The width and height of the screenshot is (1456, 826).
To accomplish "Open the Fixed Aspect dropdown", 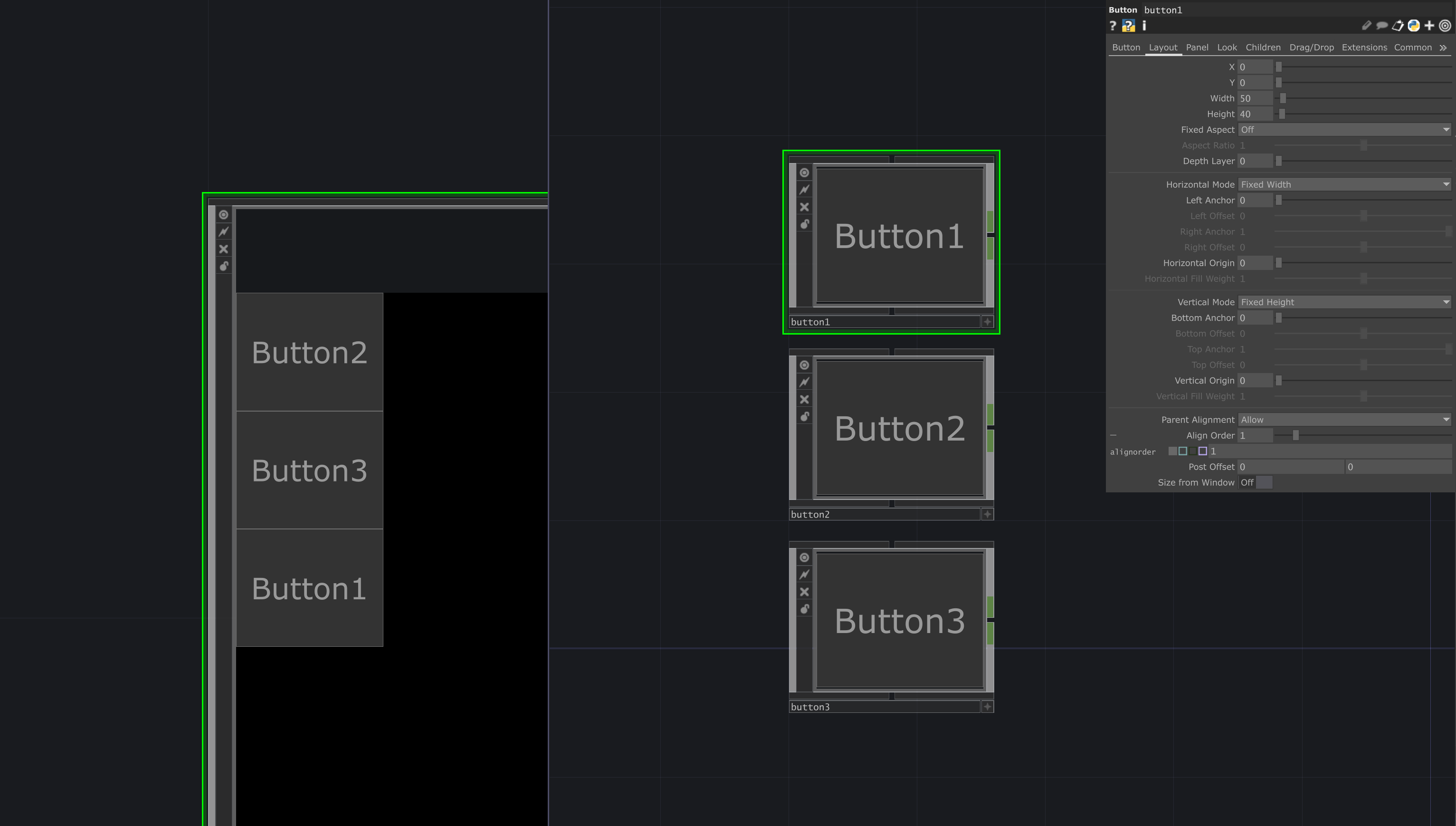I will [1344, 129].
